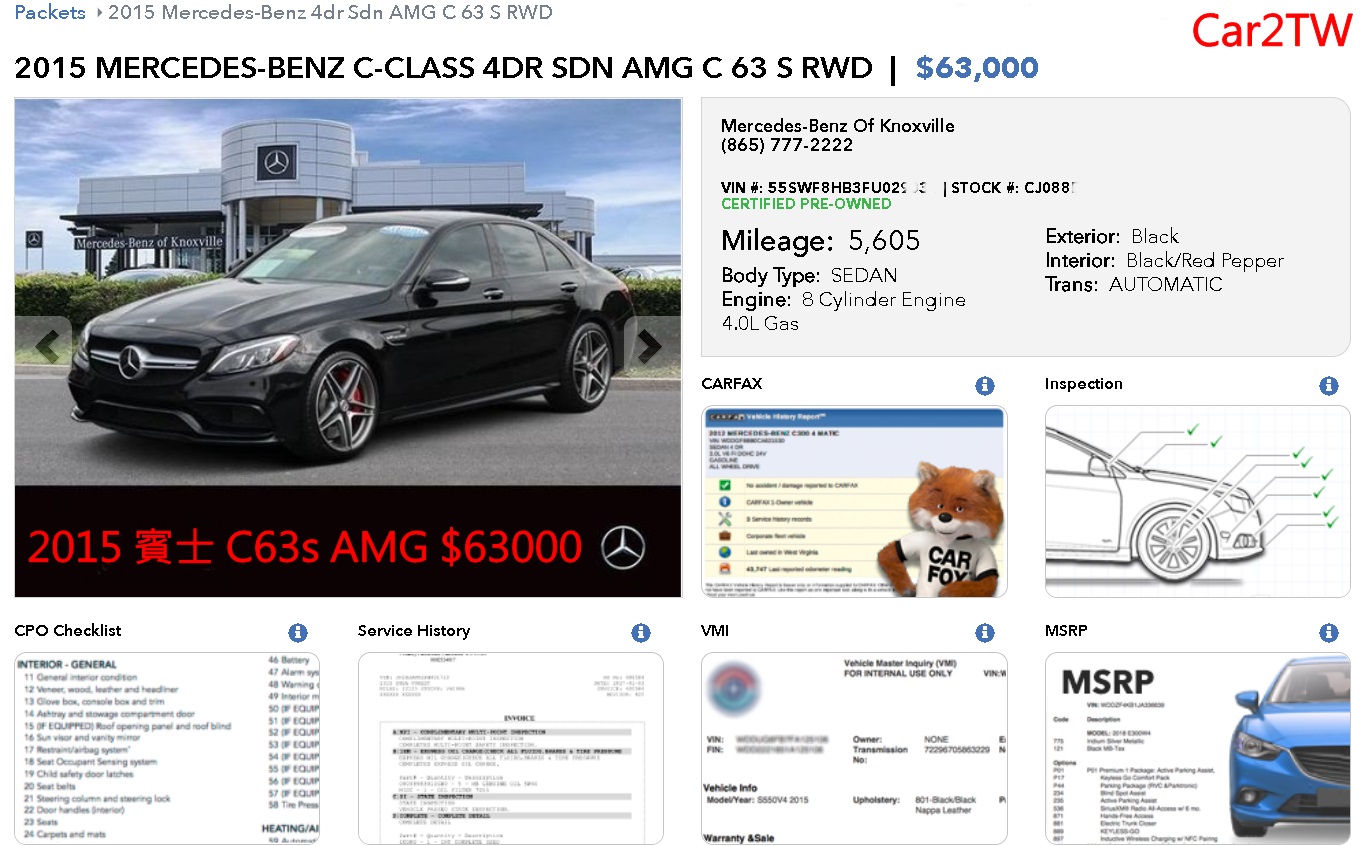
Task: Open the Inspection info icon
Action: coord(1328,386)
